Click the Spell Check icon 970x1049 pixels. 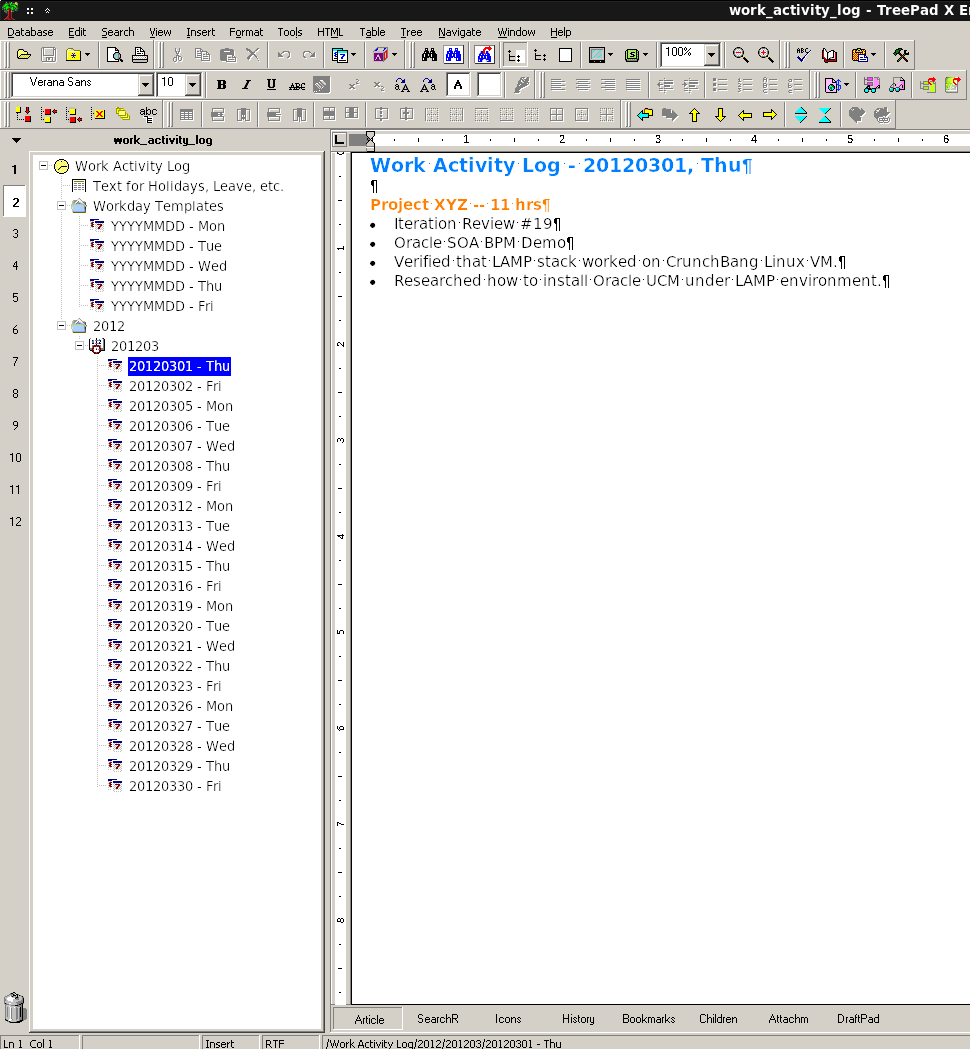803,55
